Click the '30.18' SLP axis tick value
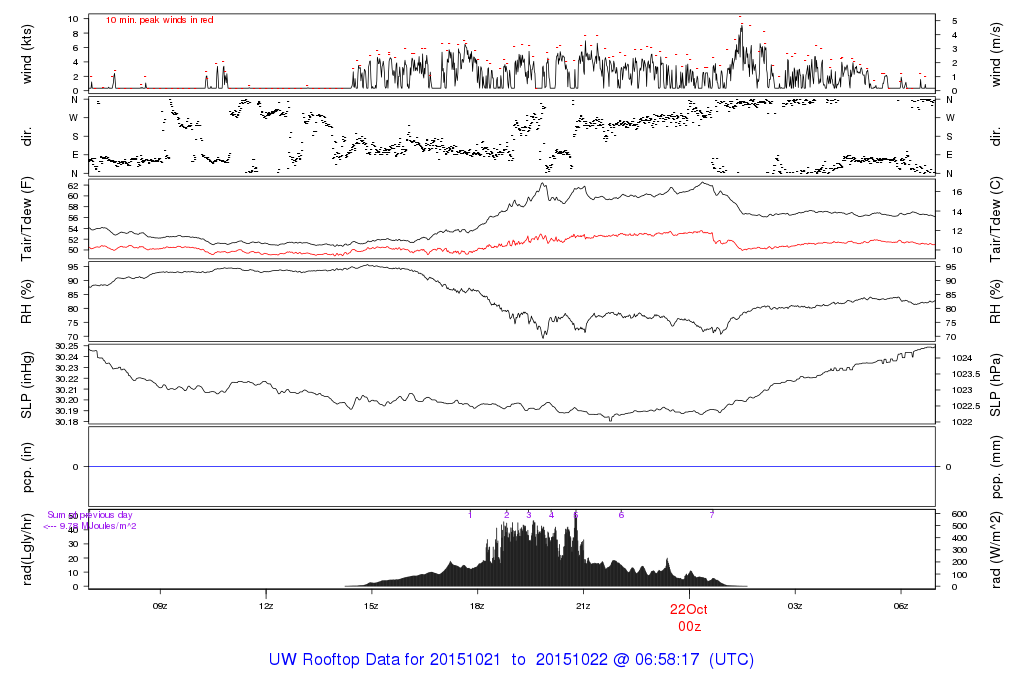The image size is (1024, 700). coord(68,422)
